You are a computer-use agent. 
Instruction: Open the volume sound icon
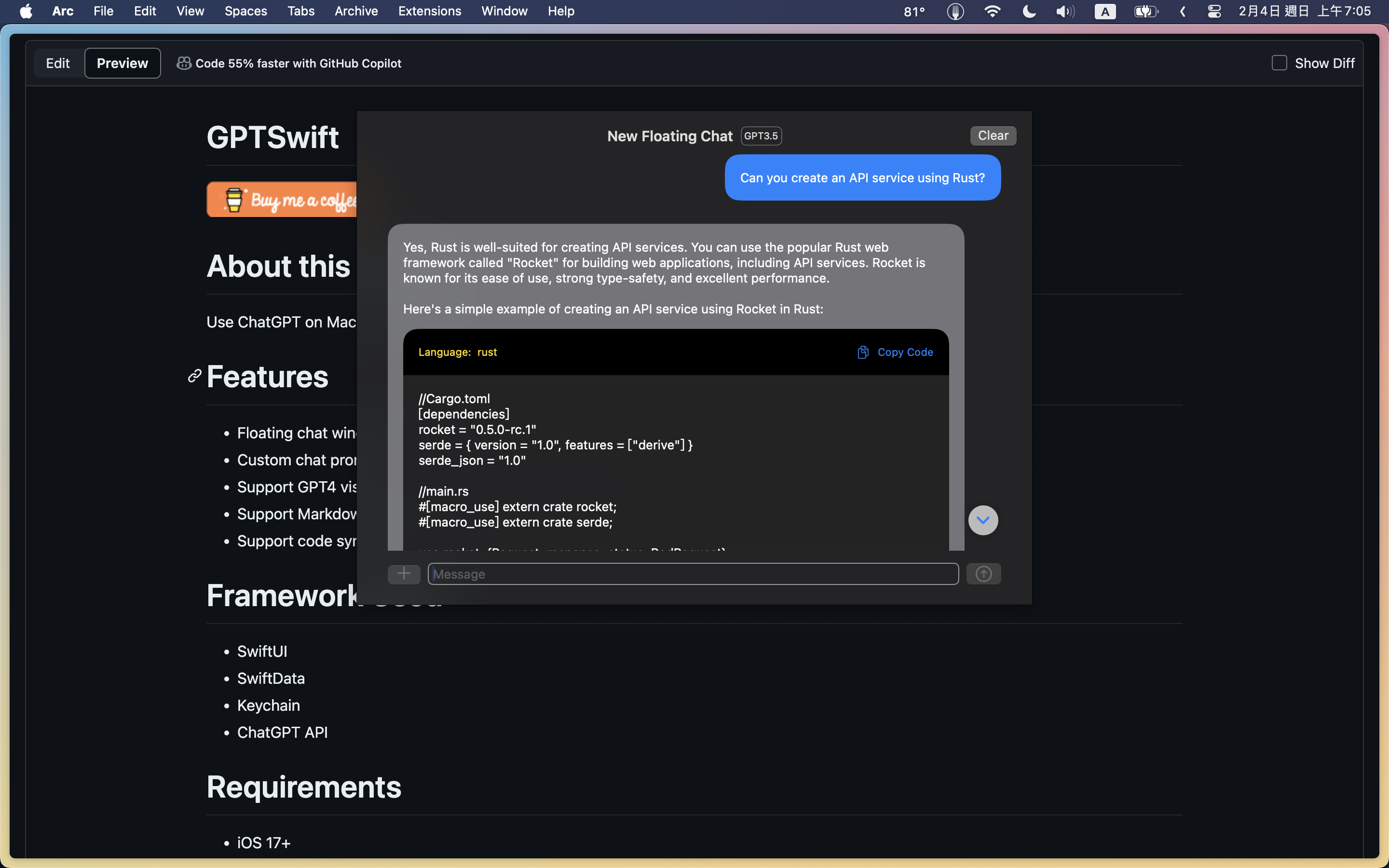(x=1065, y=11)
